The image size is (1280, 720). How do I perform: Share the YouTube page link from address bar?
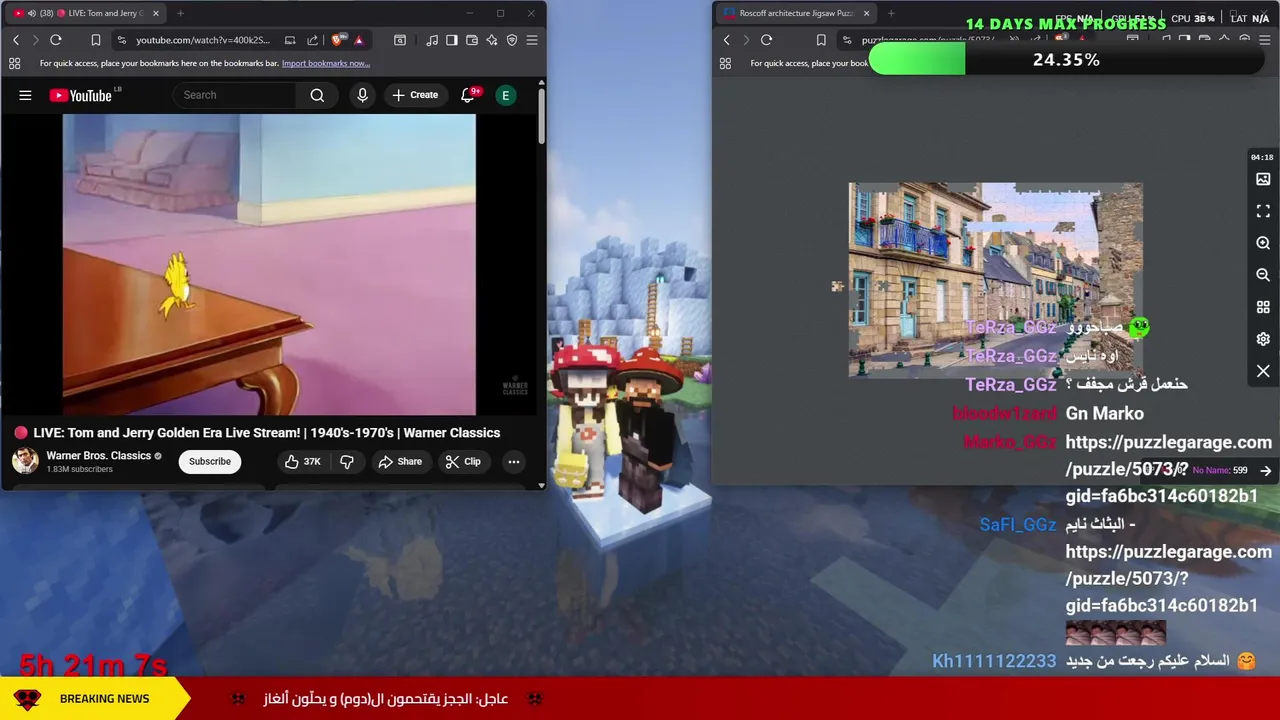coord(312,40)
